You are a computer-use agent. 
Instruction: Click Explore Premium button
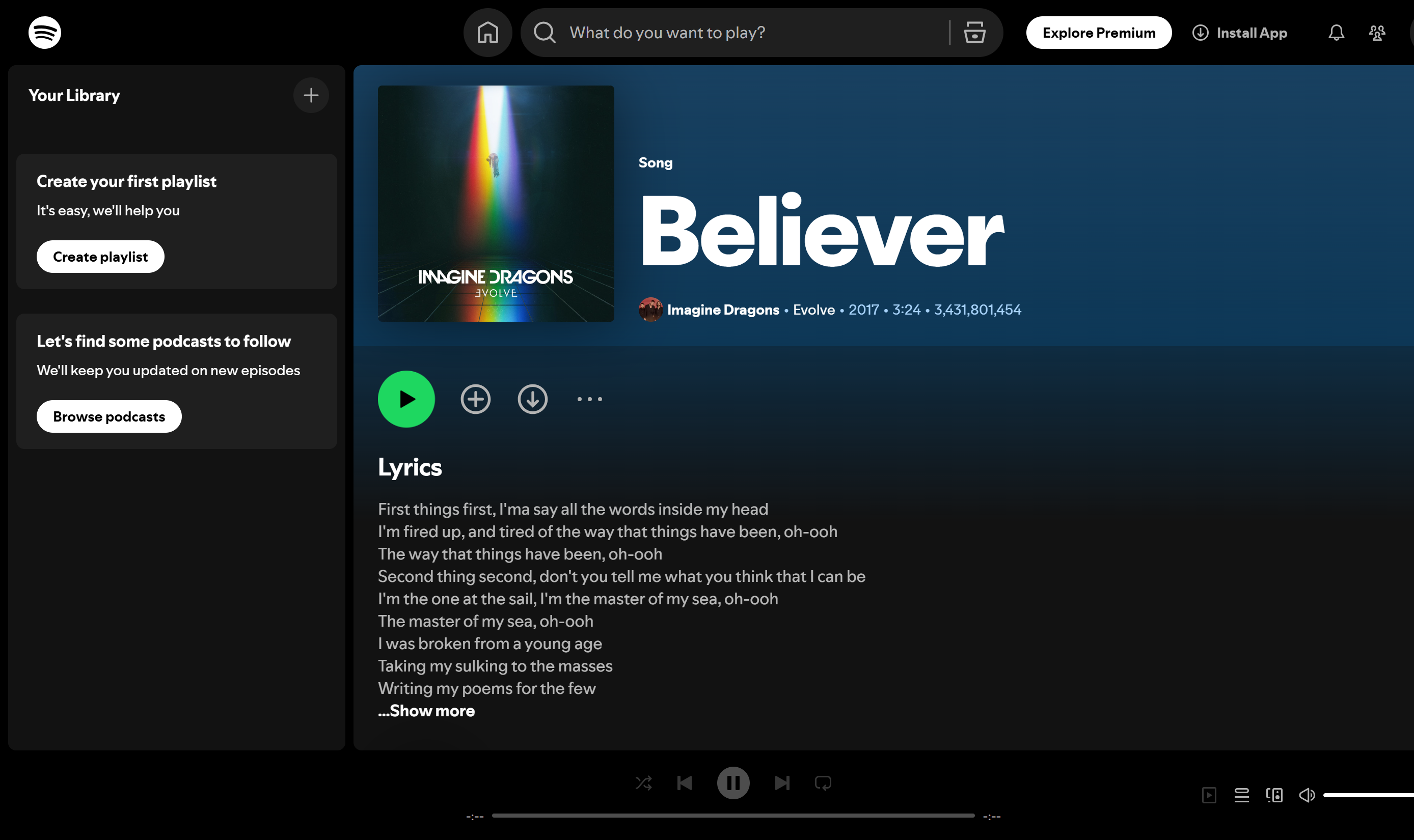[x=1099, y=33]
